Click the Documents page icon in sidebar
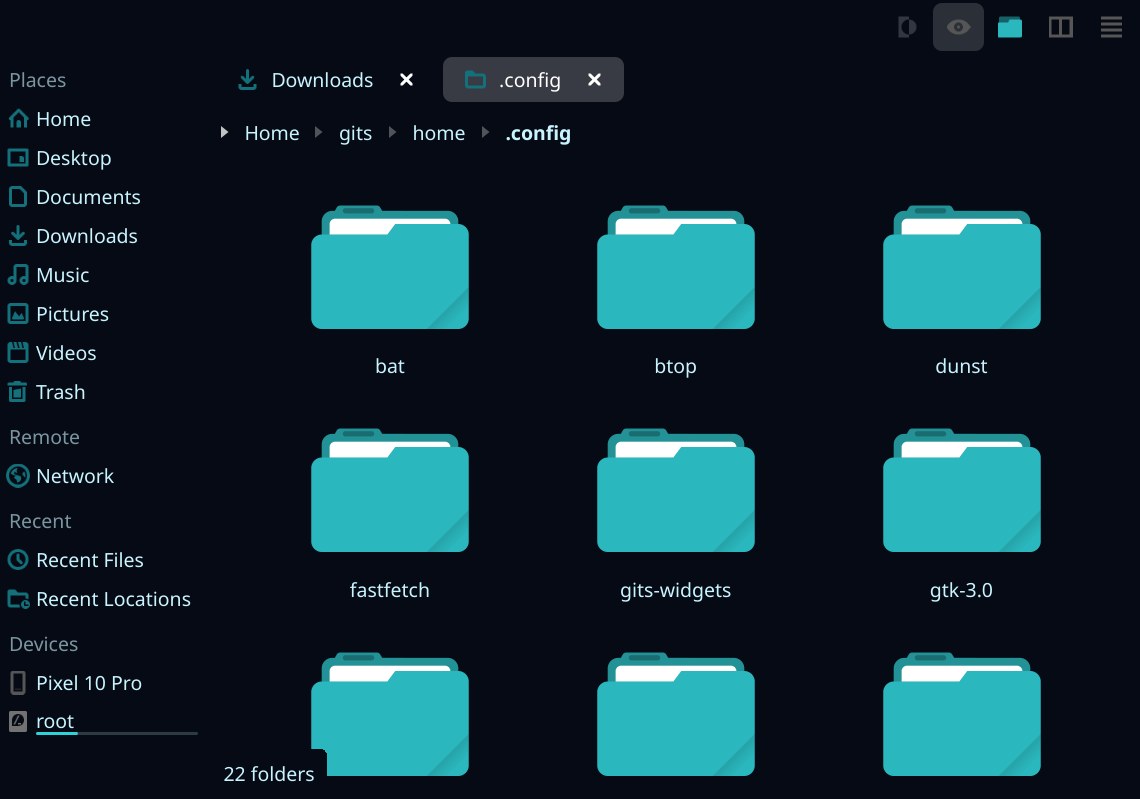This screenshot has height=799, width=1140. point(18,196)
